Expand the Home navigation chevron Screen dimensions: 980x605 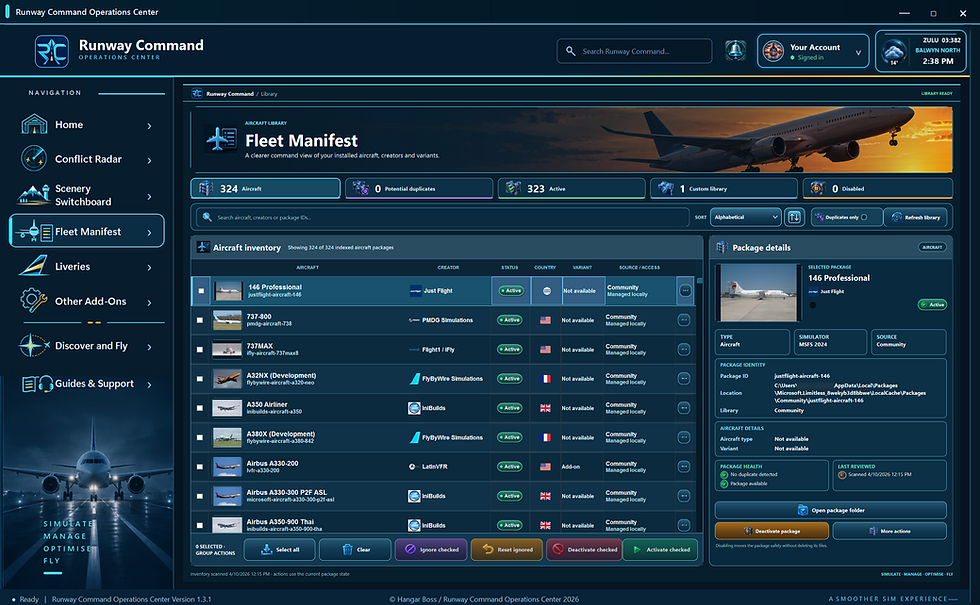(x=149, y=126)
